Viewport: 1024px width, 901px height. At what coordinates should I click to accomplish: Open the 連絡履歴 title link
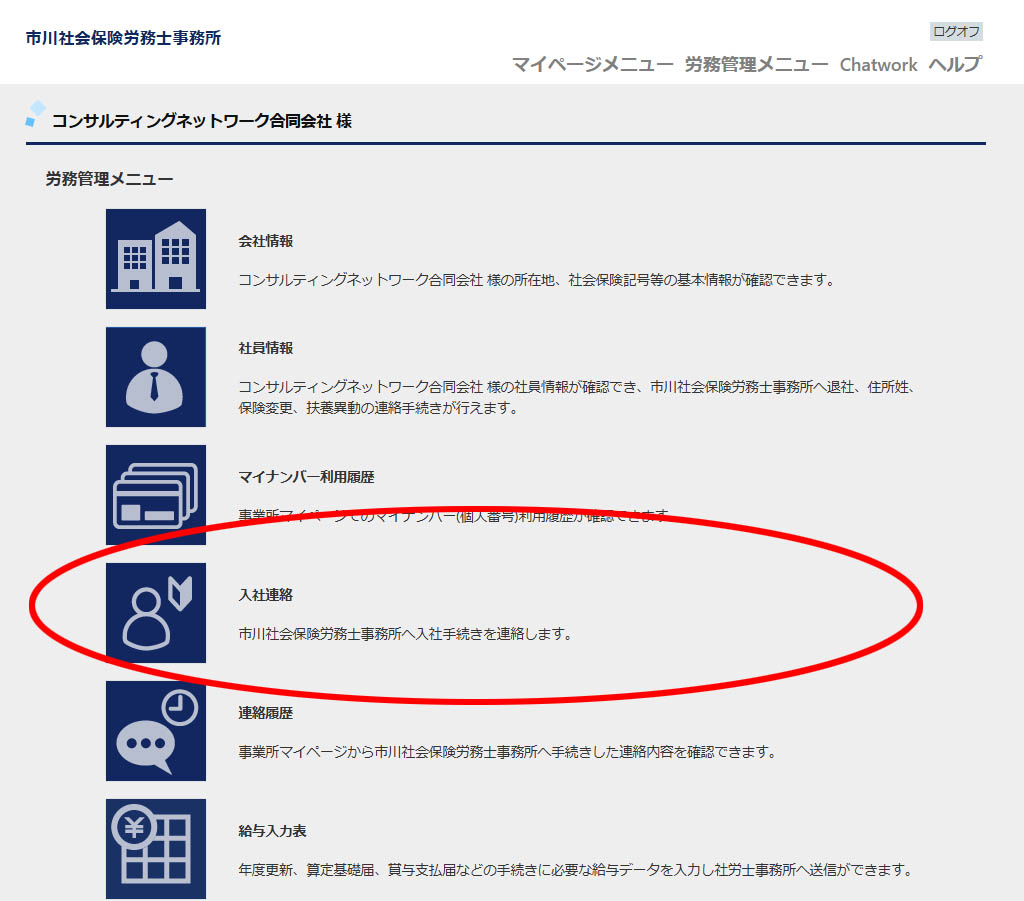(266, 713)
